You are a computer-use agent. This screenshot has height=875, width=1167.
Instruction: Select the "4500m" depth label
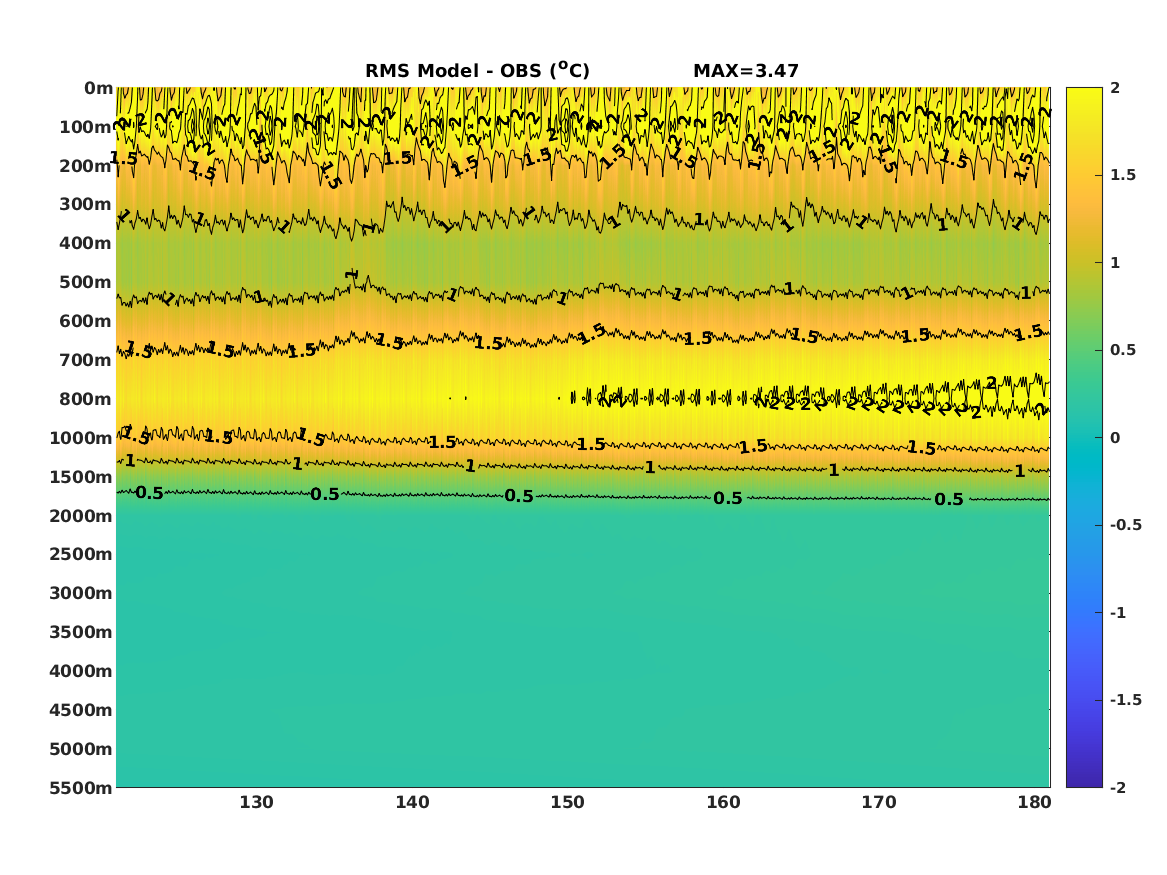point(81,710)
